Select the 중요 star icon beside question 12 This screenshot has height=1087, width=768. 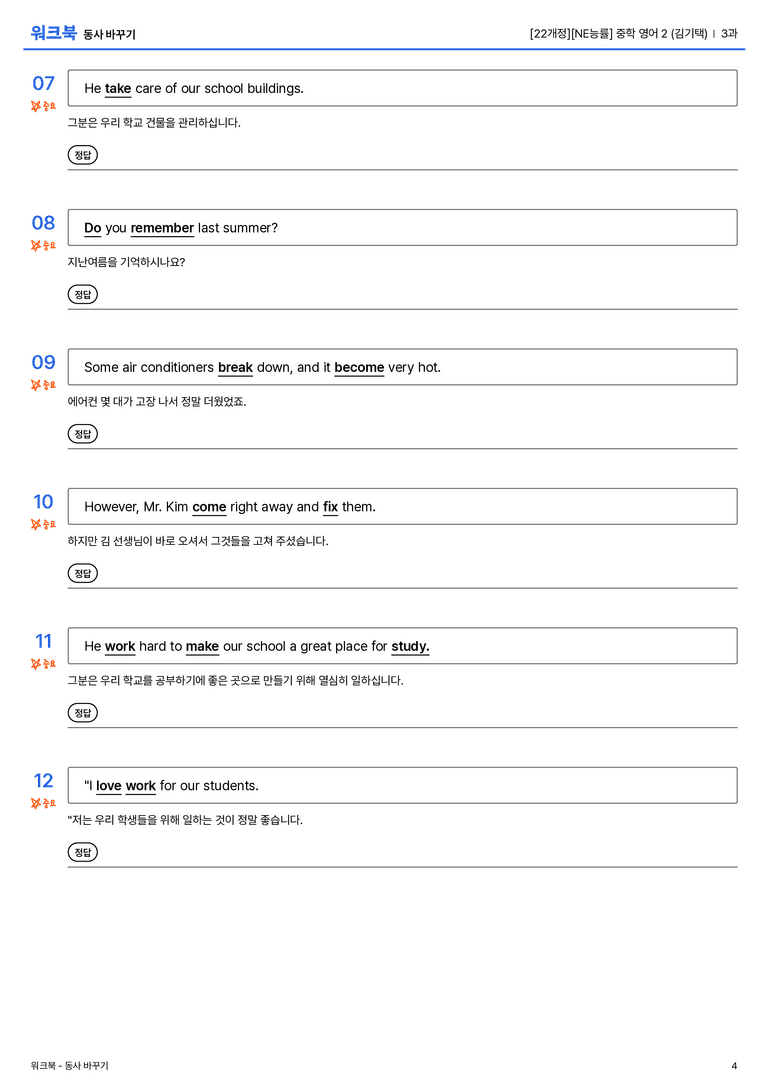pyautogui.click(x=36, y=803)
